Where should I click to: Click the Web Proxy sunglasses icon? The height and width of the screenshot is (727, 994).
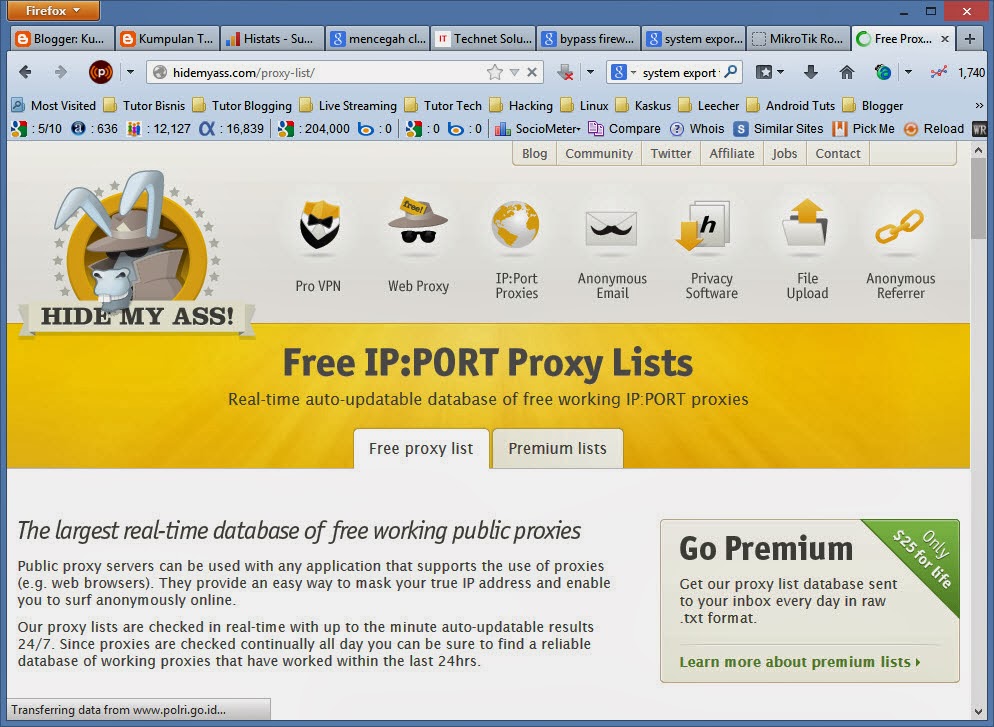point(418,224)
